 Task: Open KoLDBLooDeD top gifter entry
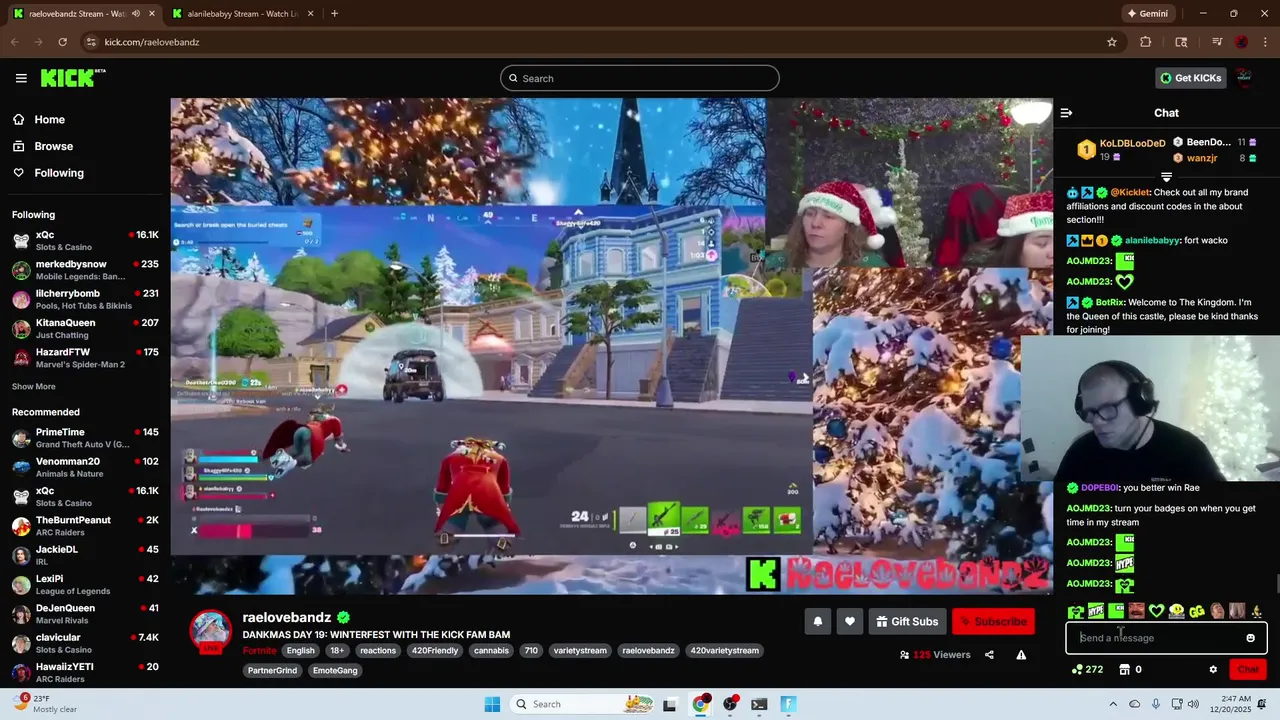pyautogui.click(x=1121, y=150)
